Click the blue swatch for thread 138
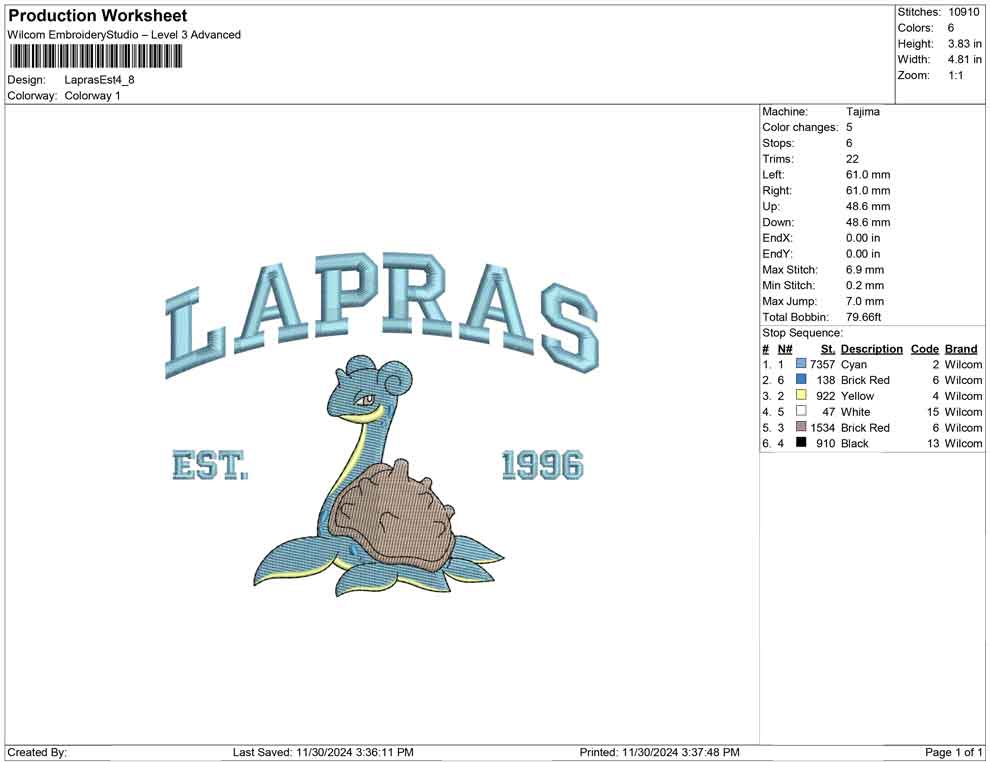This screenshot has height=762, width=990. point(801,379)
